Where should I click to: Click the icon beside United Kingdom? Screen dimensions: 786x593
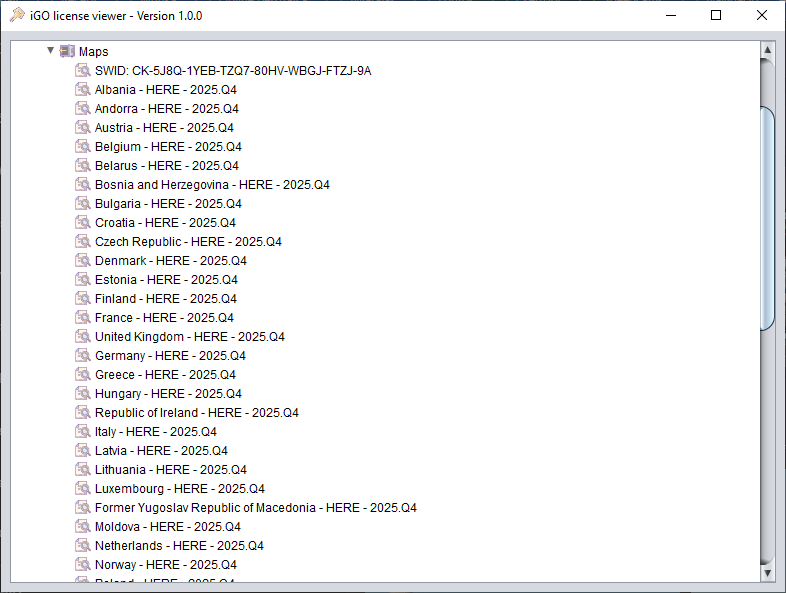(x=83, y=337)
